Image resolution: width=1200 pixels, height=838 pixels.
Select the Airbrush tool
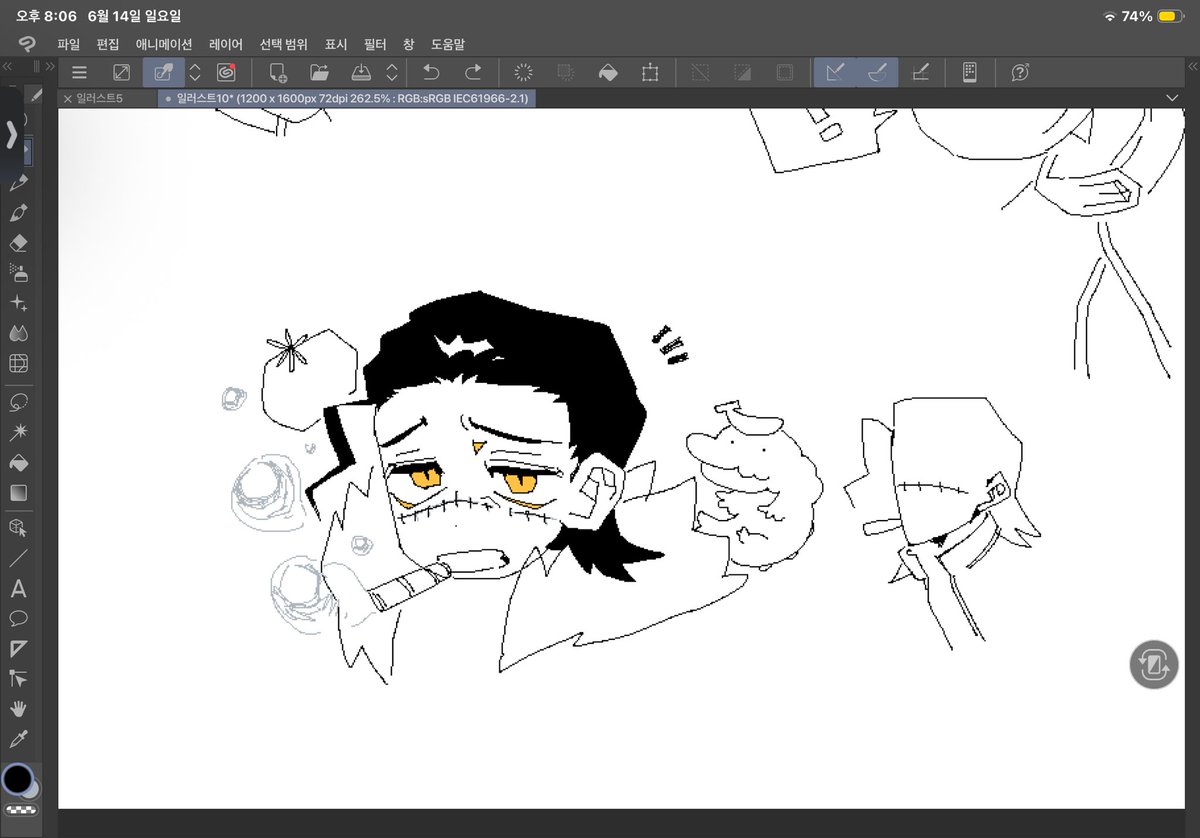(x=18, y=272)
